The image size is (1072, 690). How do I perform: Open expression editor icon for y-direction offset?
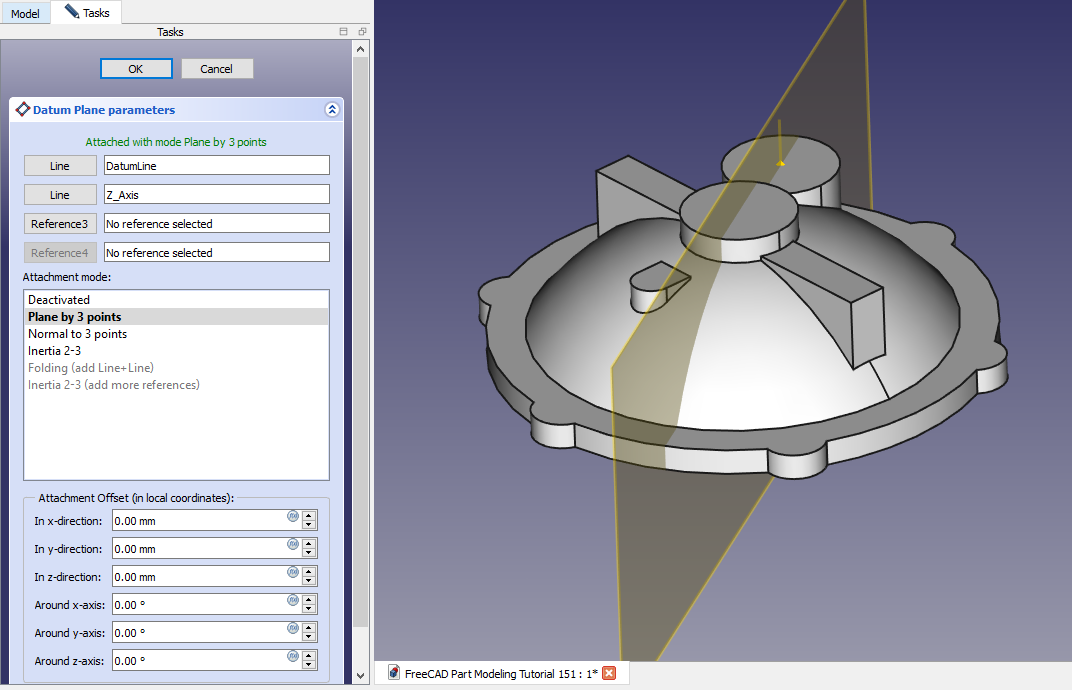coord(293,544)
